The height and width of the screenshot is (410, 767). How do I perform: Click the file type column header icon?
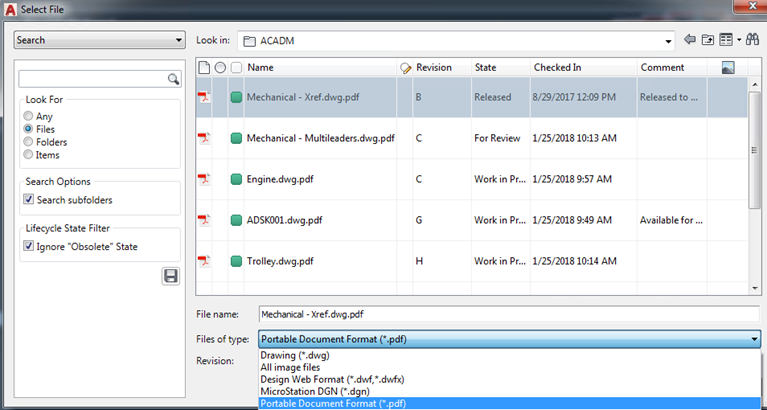click(x=203, y=68)
